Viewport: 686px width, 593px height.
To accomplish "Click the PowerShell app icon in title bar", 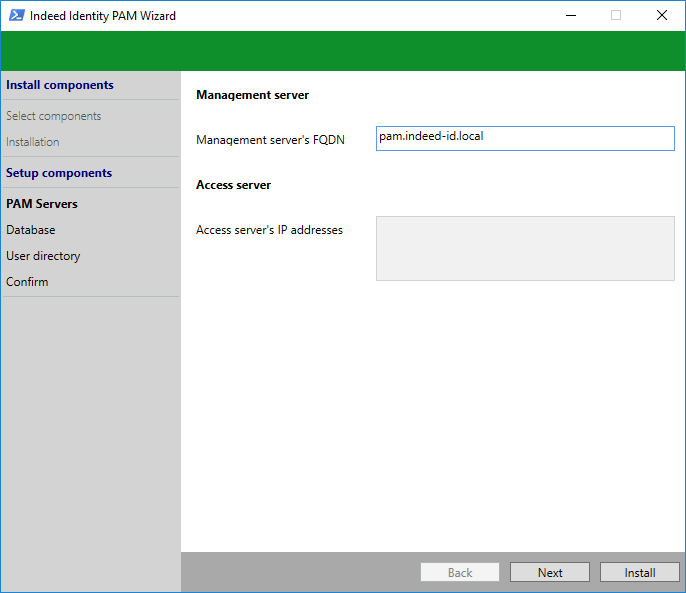I will tap(17, 15).
